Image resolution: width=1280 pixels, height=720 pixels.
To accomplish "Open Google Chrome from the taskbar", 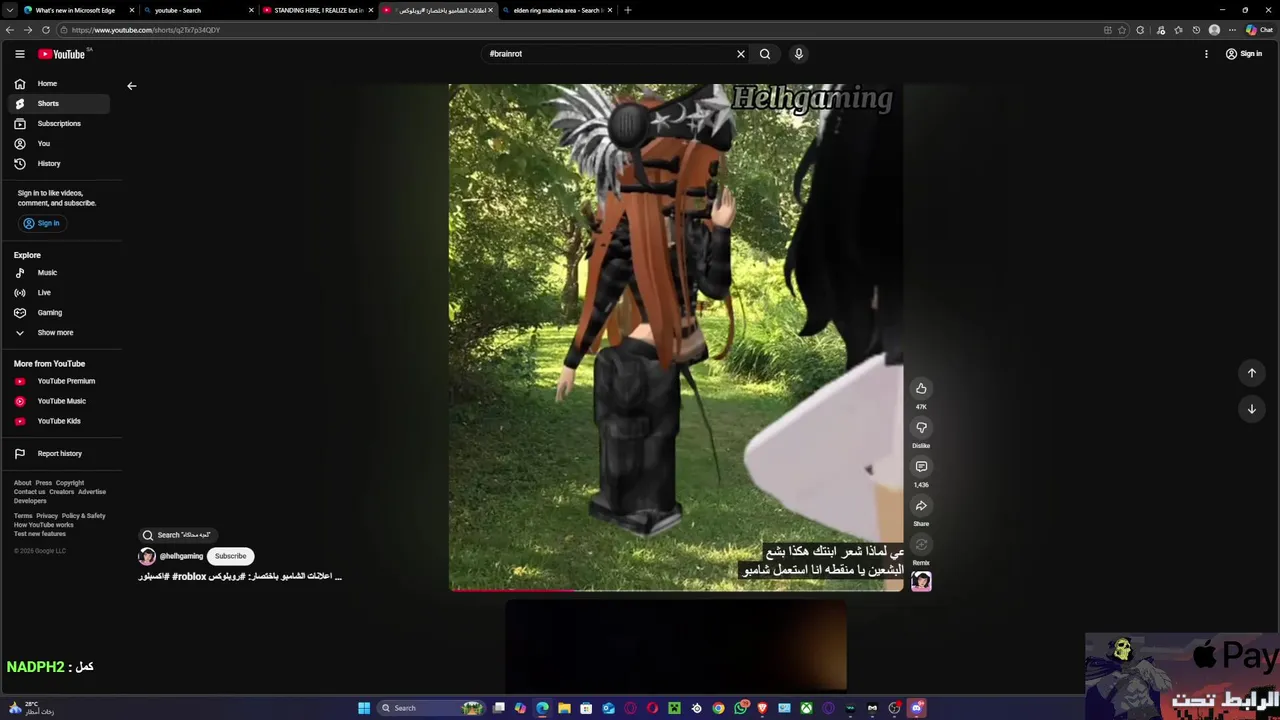I will pos(718,708).
